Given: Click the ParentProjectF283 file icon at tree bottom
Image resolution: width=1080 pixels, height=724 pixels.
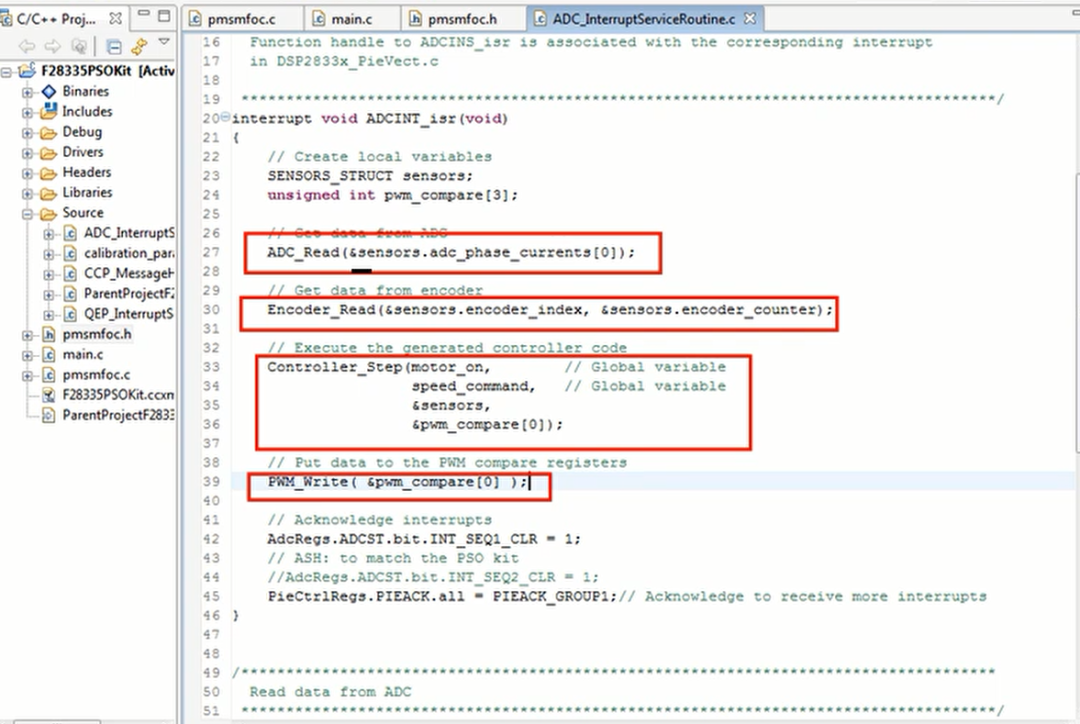Looking at the screenshot, I should point(49,415).
